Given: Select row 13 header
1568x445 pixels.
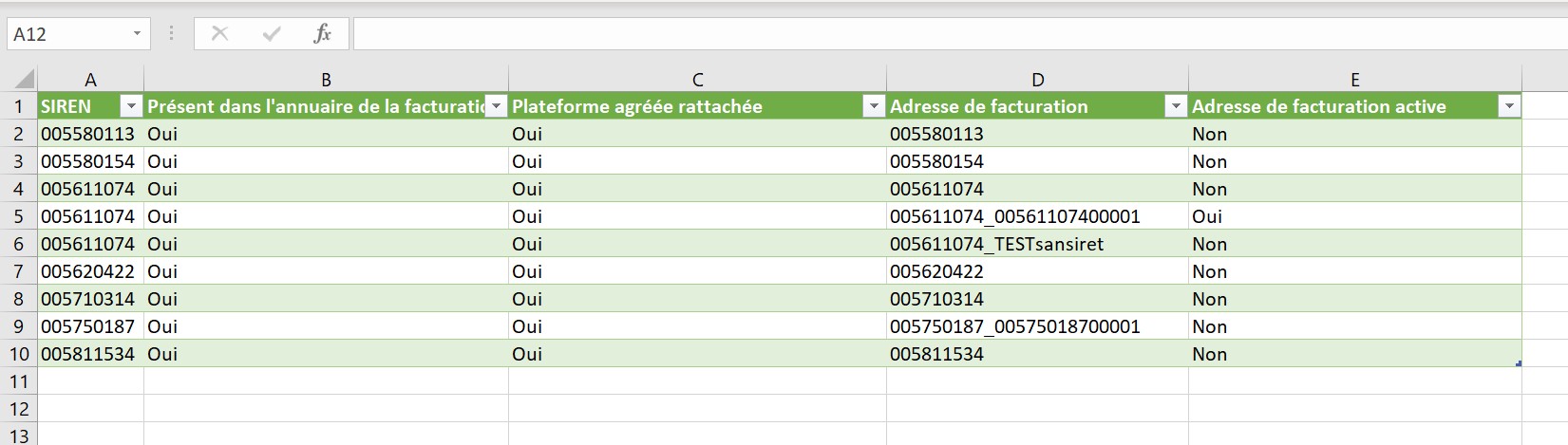Looking at the screenshot, I should [x=18, y=436].
